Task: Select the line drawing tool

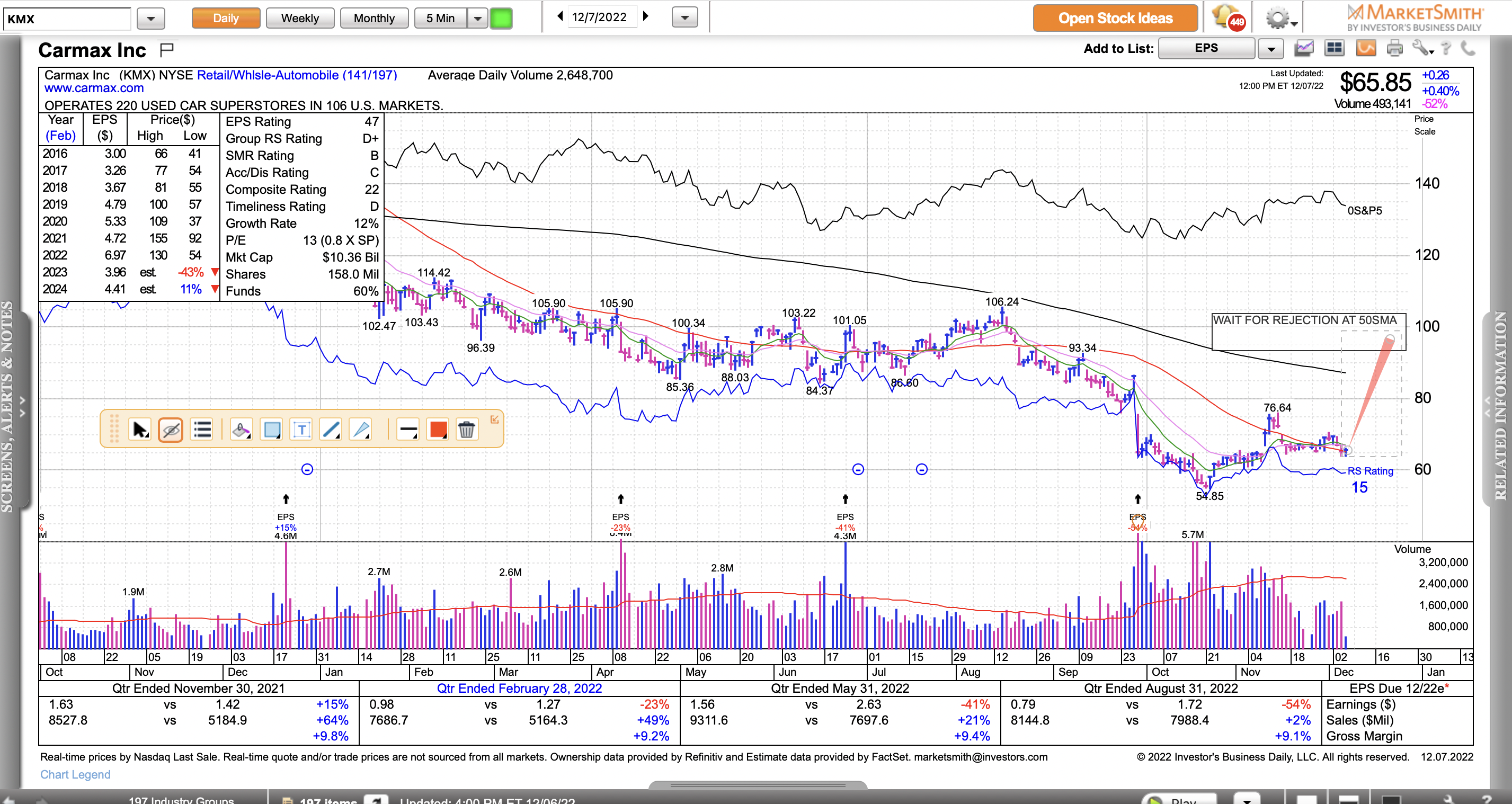Action: pyautogui.click(x=331, y=430)
